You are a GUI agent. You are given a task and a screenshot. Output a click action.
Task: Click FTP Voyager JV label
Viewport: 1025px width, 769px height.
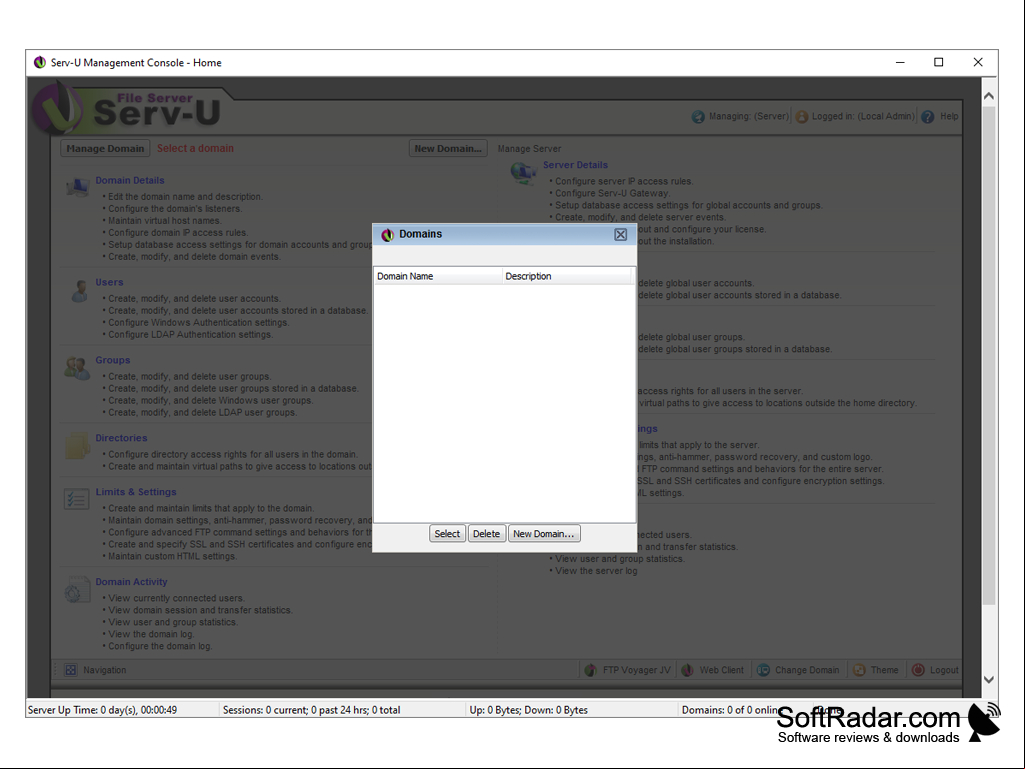637,670
